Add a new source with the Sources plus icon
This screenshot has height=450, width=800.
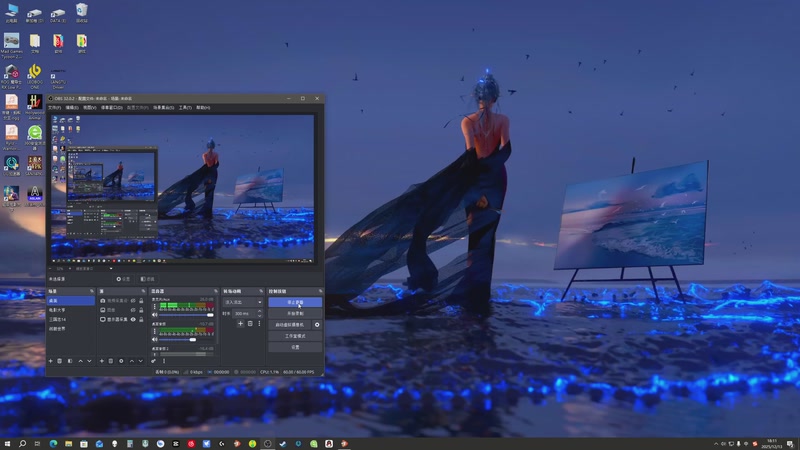pyautogui.click(x=102, y=361)
